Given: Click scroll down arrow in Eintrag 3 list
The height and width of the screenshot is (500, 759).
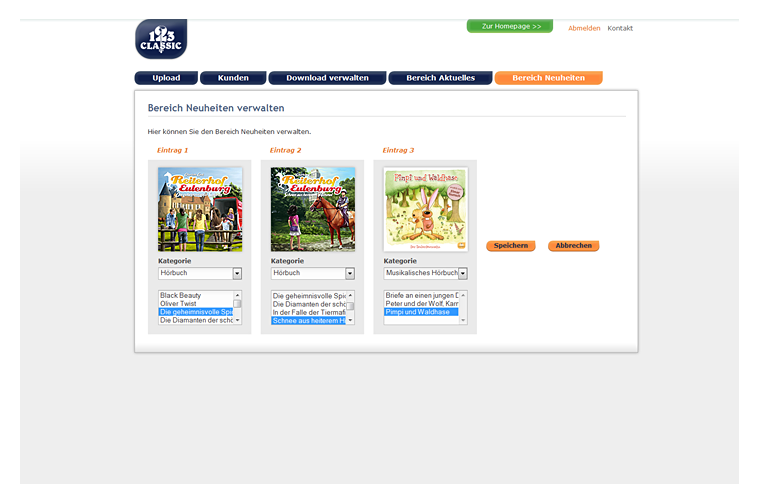Looking at the screenshot, I should (x=463, y=320).
